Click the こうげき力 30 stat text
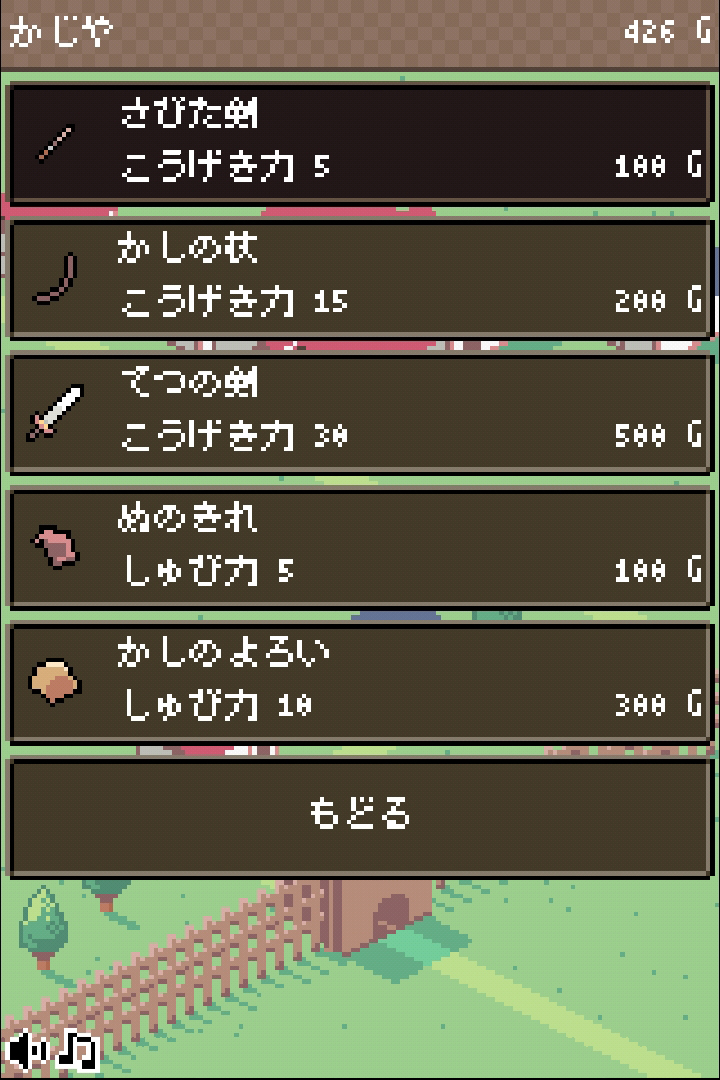The image size is (720, 1080). tap(234, 436)
